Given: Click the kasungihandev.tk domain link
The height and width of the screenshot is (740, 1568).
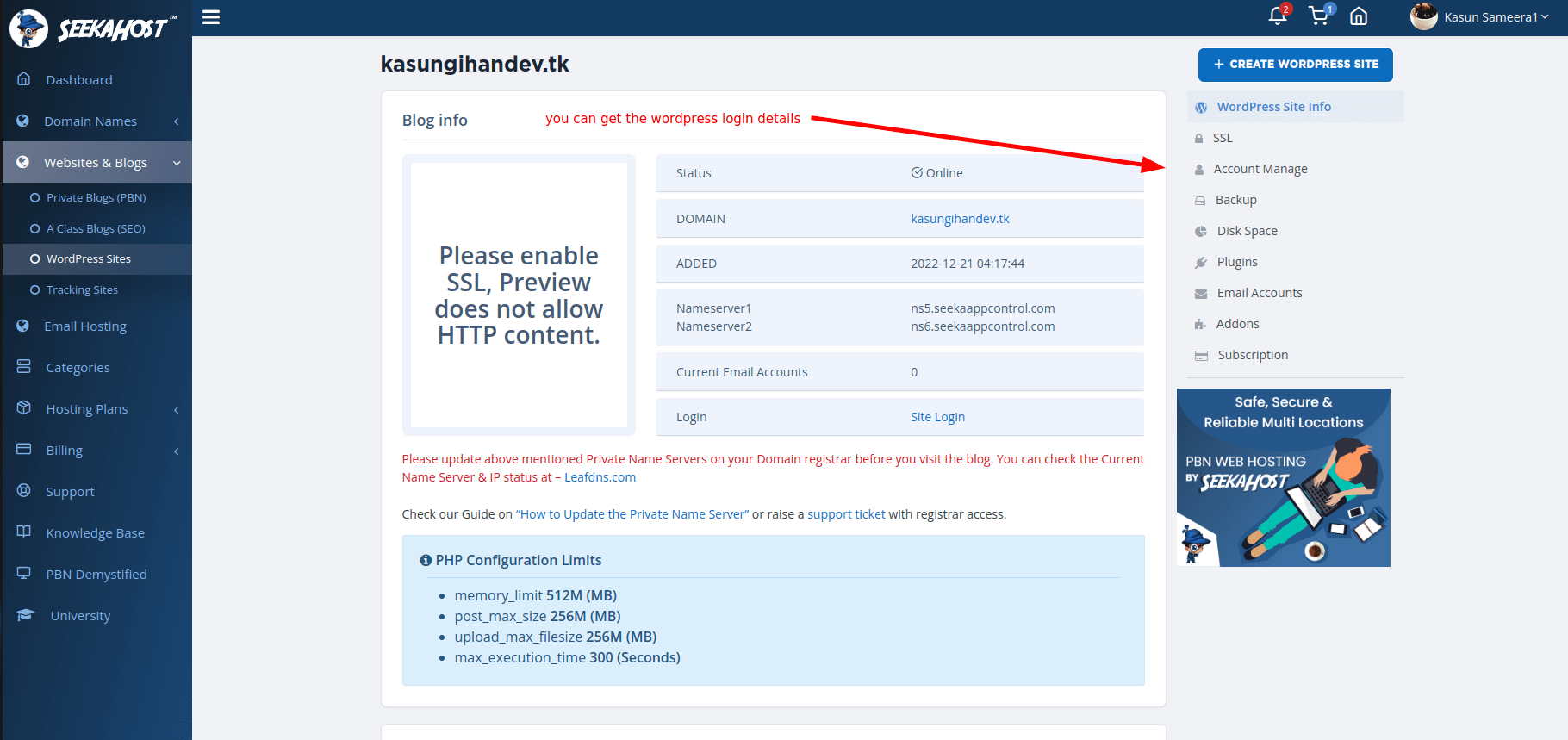Looking at the screenshot, I should [x=960, y=219].
